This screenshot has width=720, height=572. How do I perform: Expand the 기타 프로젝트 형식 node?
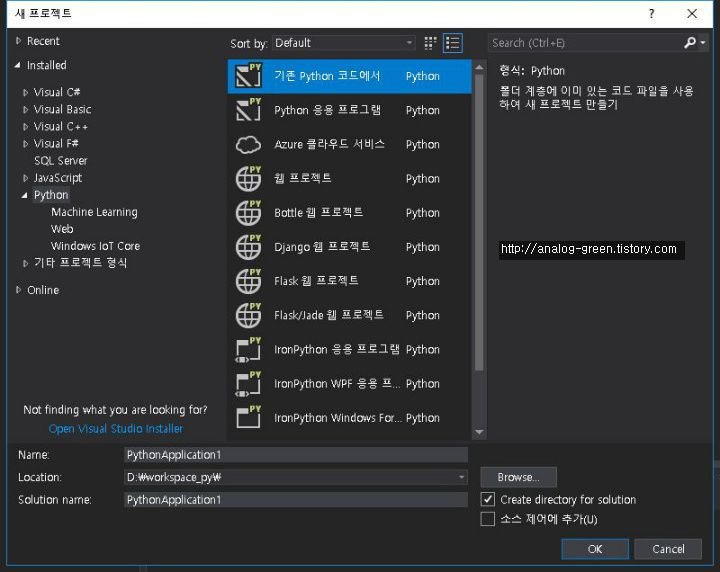point(25,263)
